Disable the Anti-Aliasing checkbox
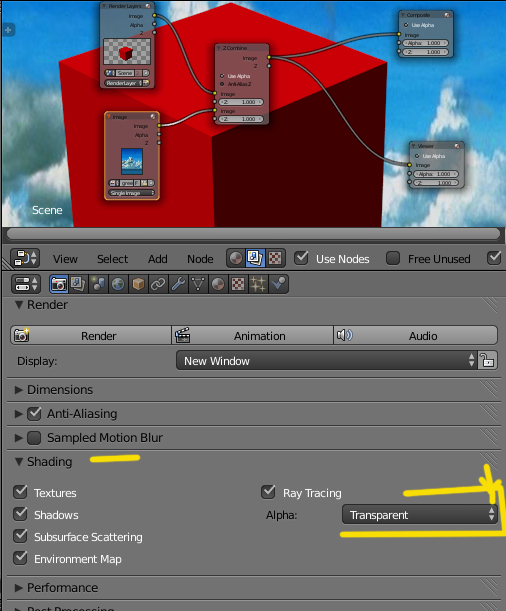 point(34,413)
